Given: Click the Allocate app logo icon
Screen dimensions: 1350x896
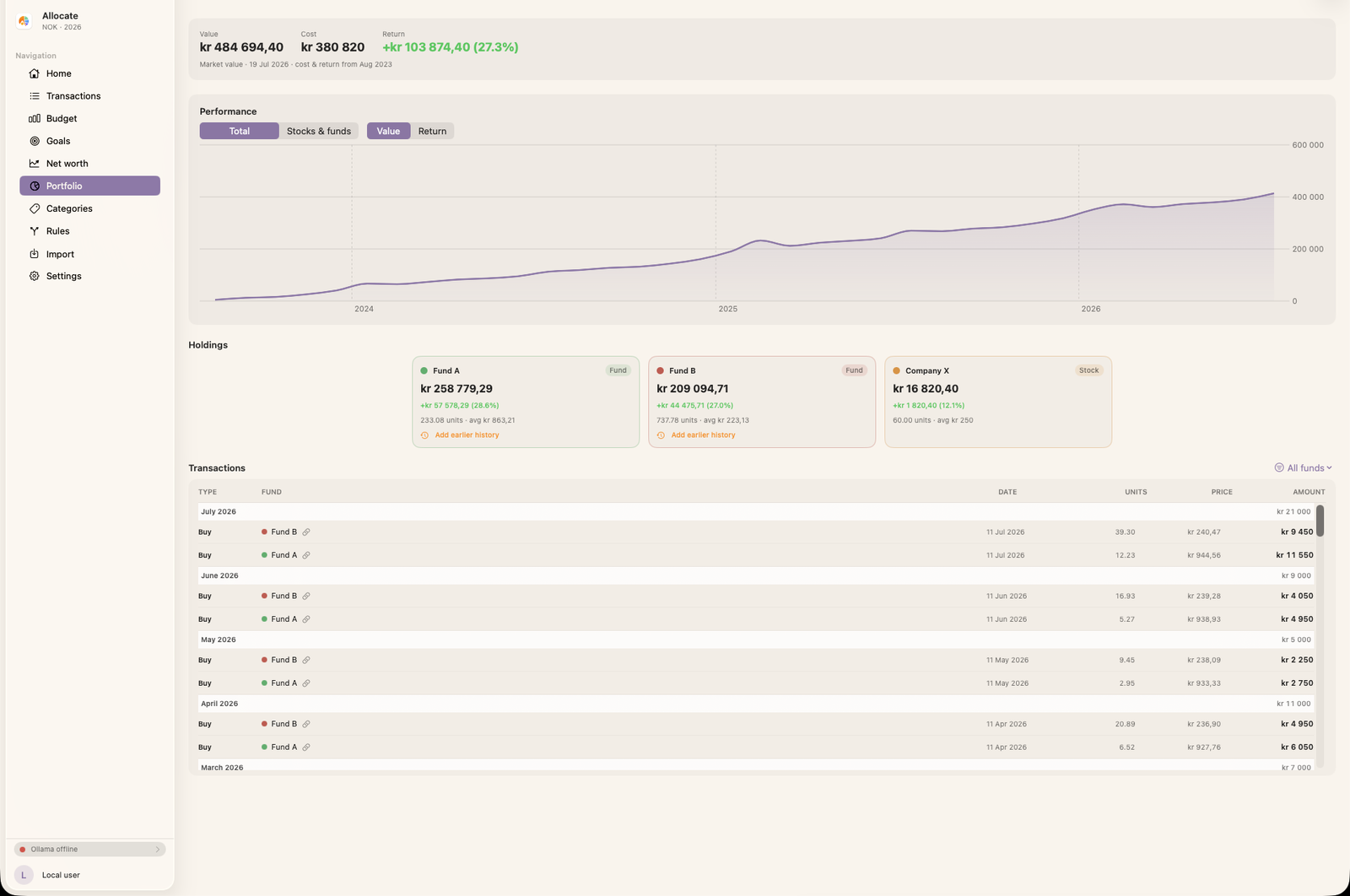Looking at the screenshot, I should click(x=24, y=21).
